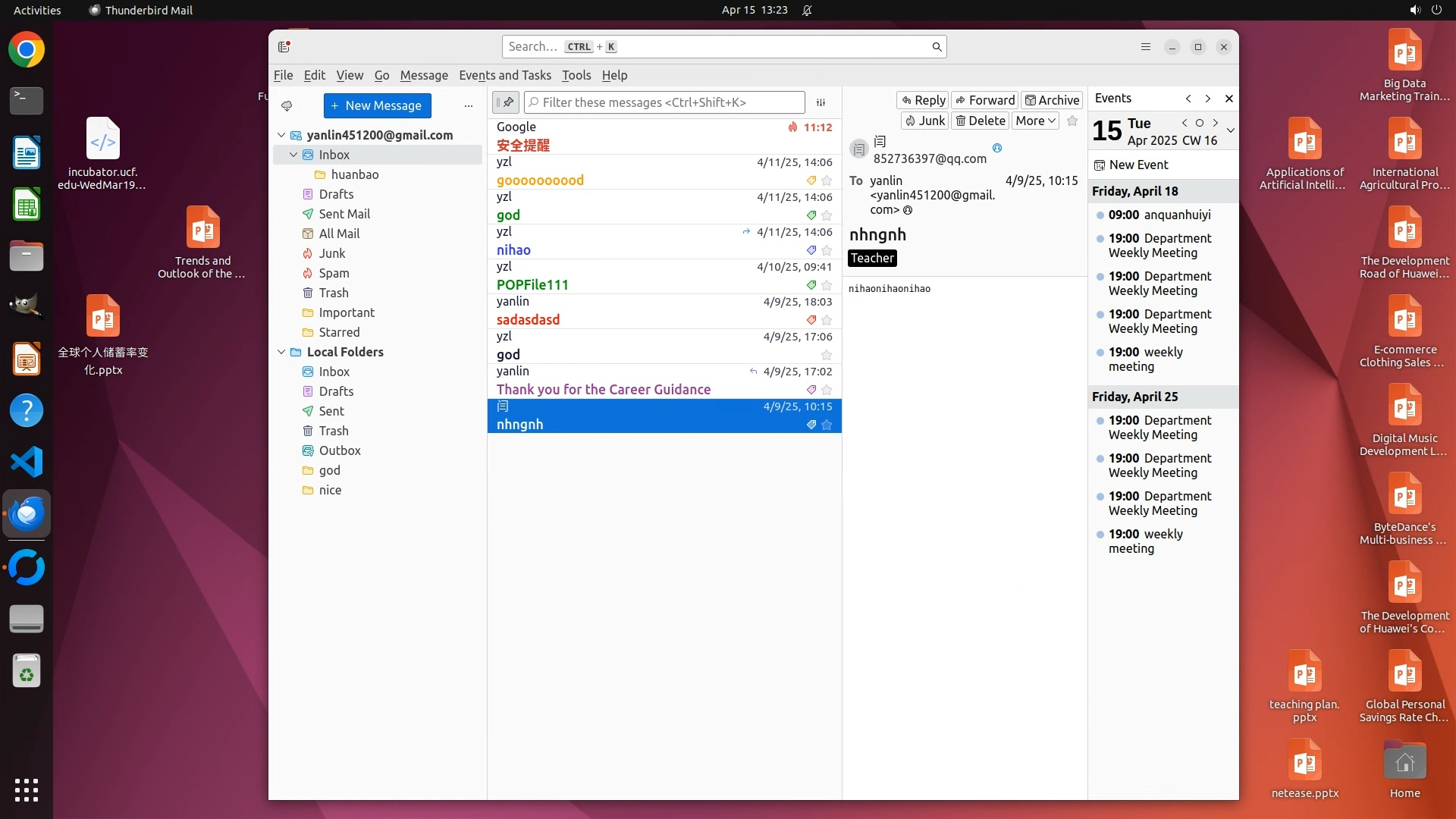Screen dimensions: 1456x819
Task: Click the New Message button
Action: [x=377, y=105]
